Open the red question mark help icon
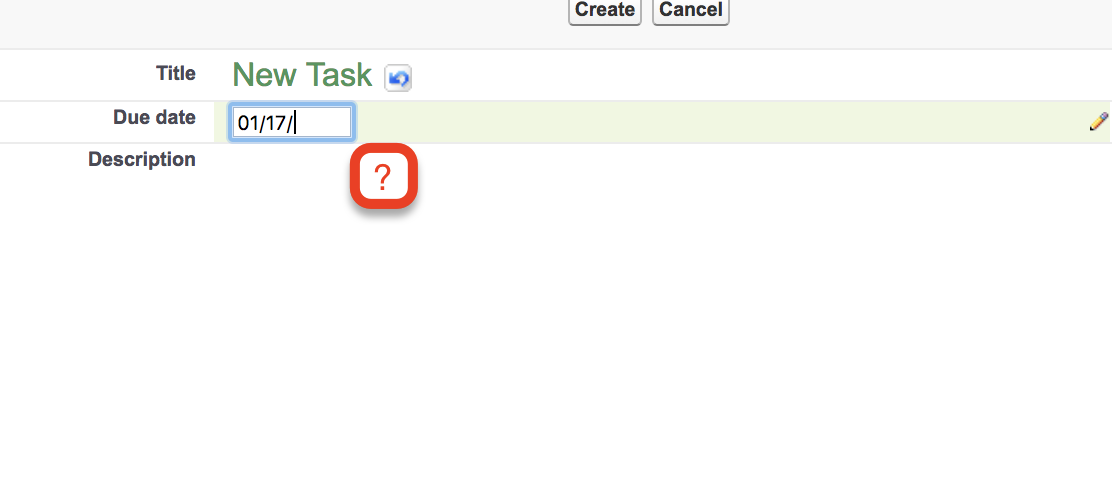This screenshot has width=1112, height=480. (383, 178)
